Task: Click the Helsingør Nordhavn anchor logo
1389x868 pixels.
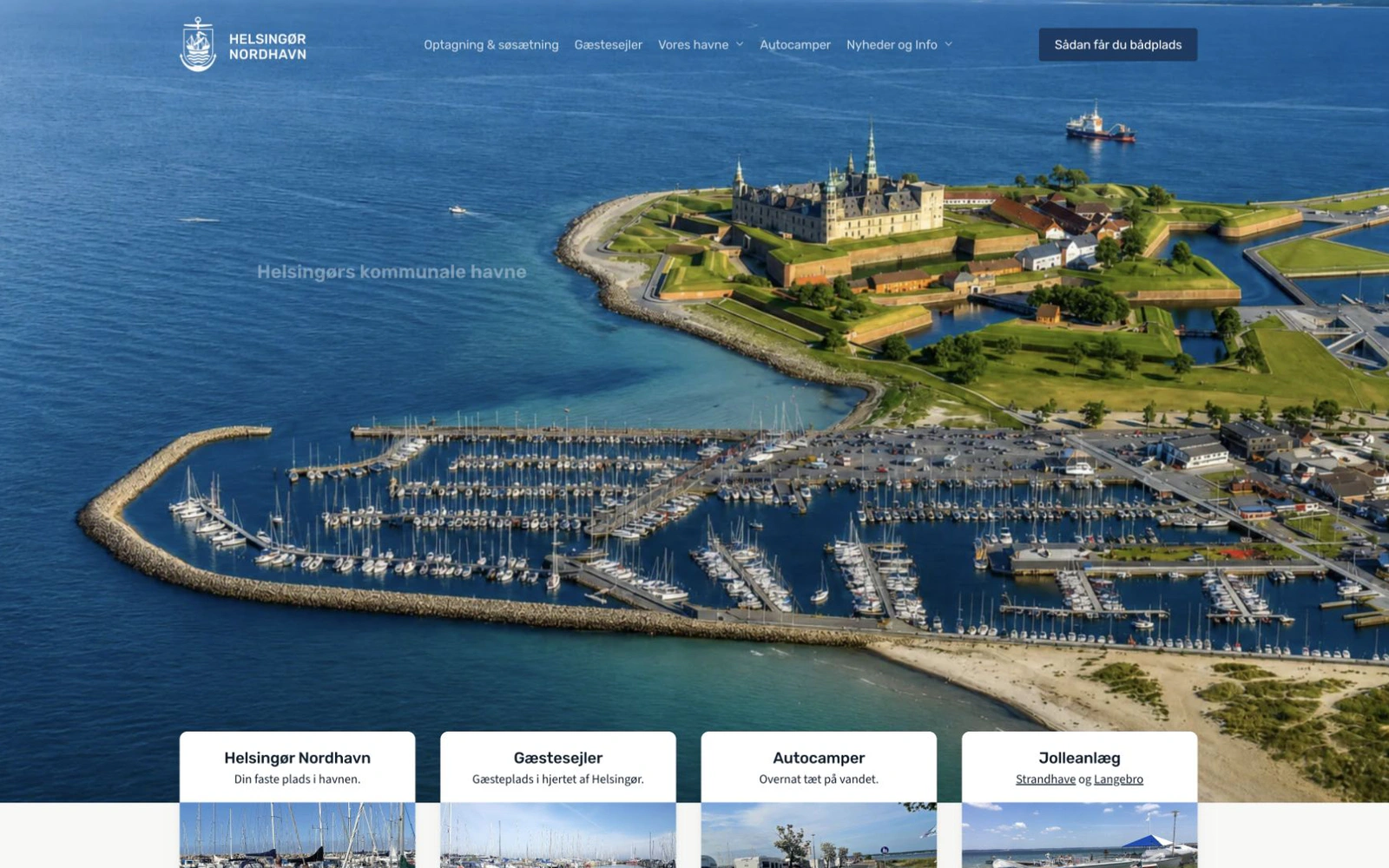Action: [x=198, y=44]
